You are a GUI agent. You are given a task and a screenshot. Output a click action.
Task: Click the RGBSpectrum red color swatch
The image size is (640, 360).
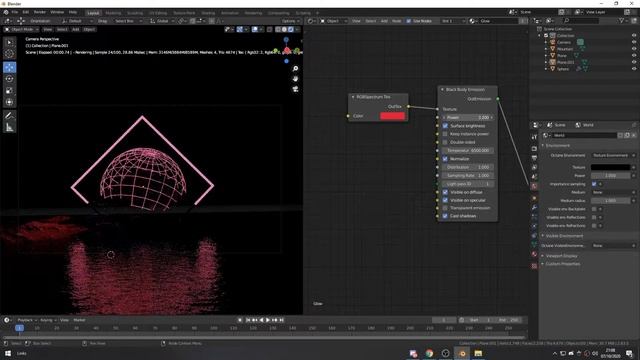pyautogui.click(x=392, y=116)
